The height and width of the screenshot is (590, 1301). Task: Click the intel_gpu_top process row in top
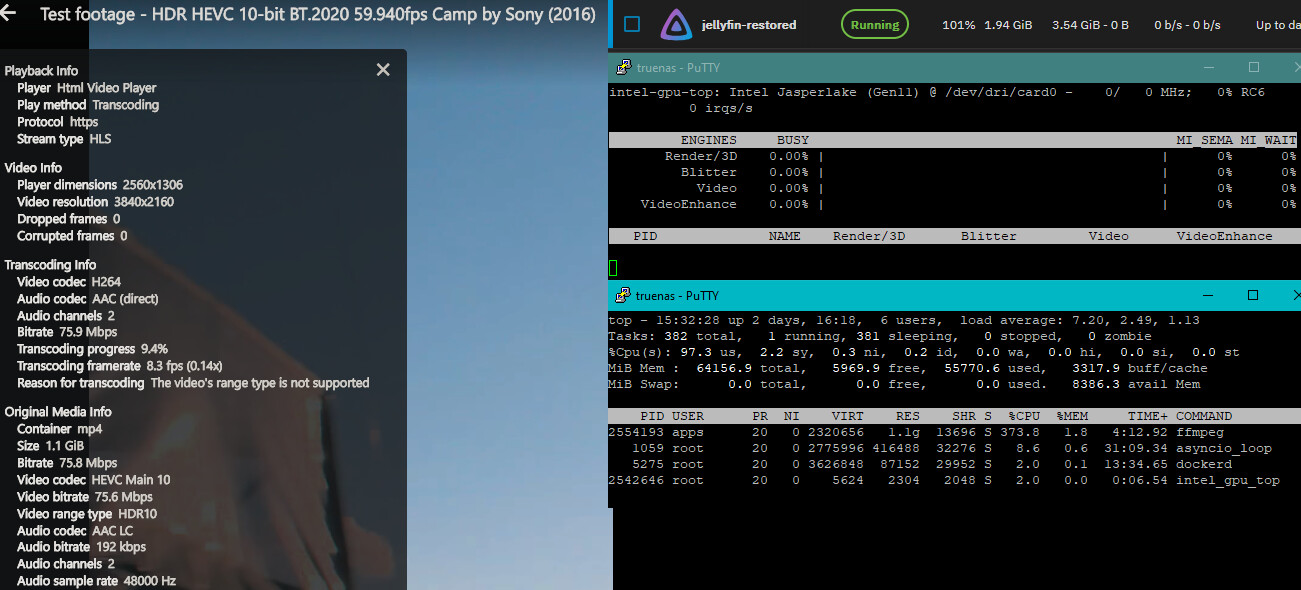pos(944,480)
